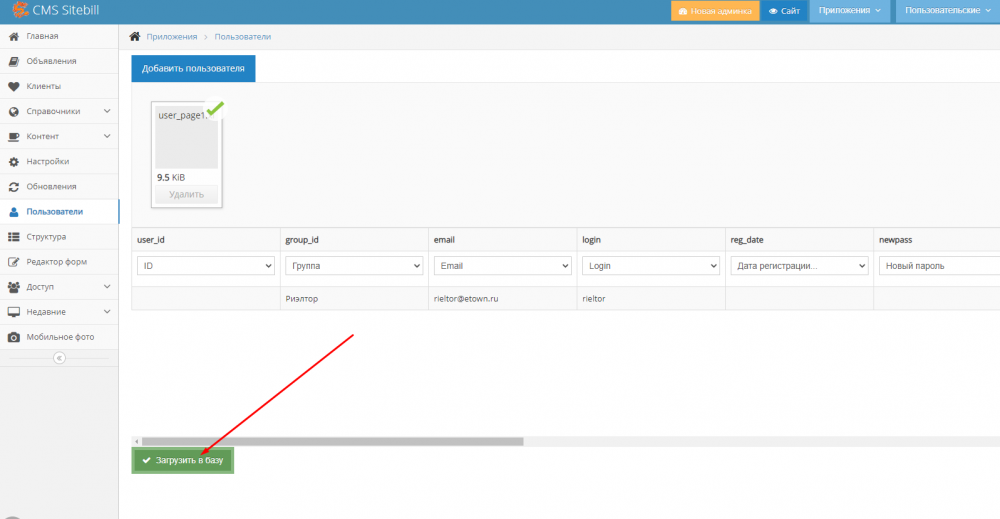This screenshot has height=519, width=1000.
Task: Click the horizontal scrollbar below the table
Action: tap(332, 441)
